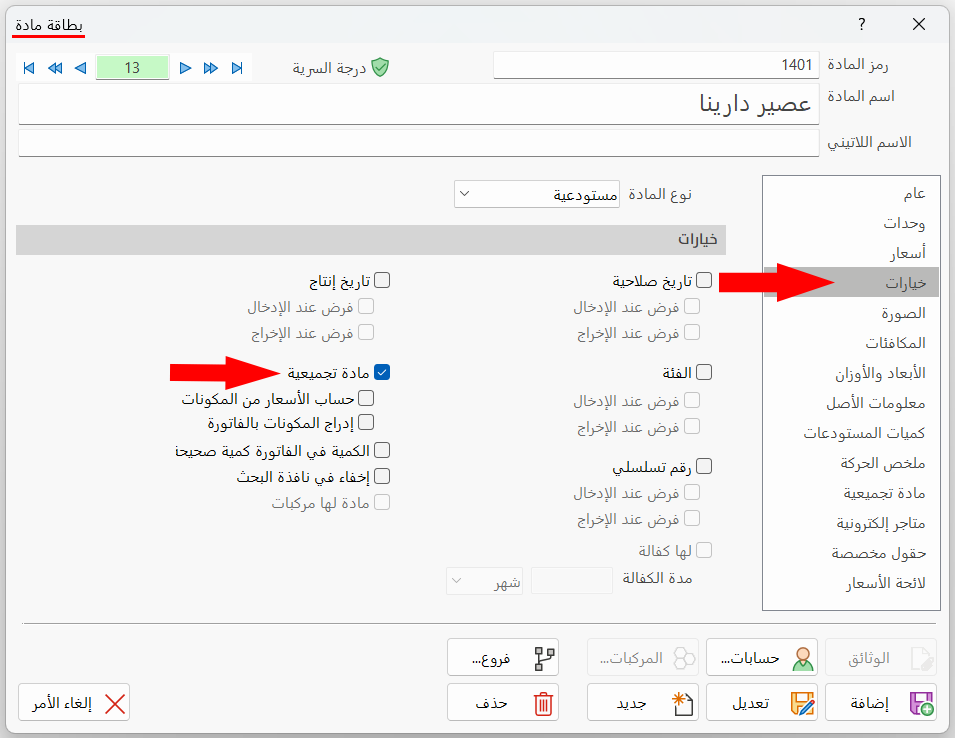Select المكافئات in the side list

coord(851,343)
